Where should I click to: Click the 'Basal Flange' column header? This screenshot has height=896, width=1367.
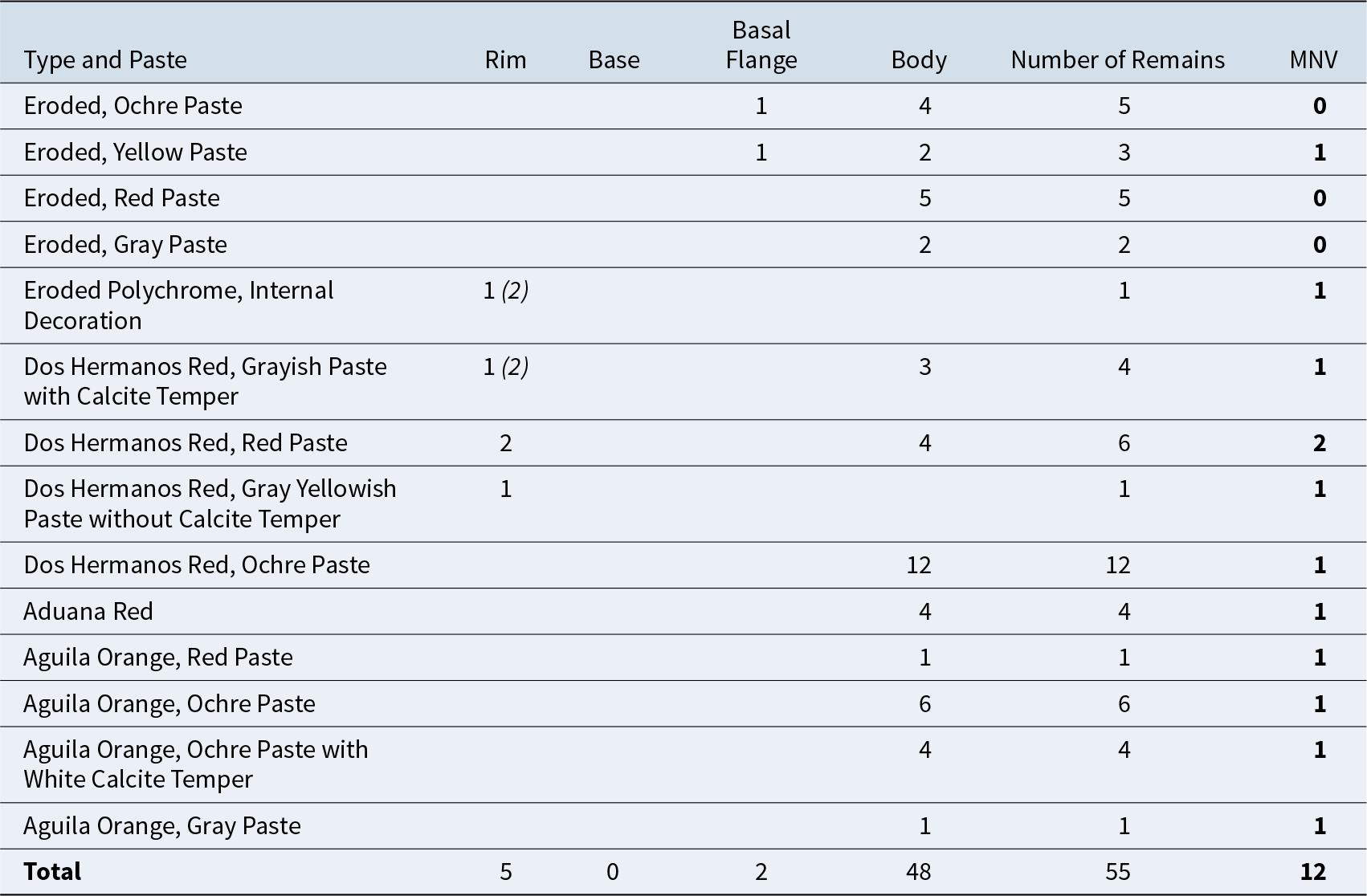coord(761,46)
